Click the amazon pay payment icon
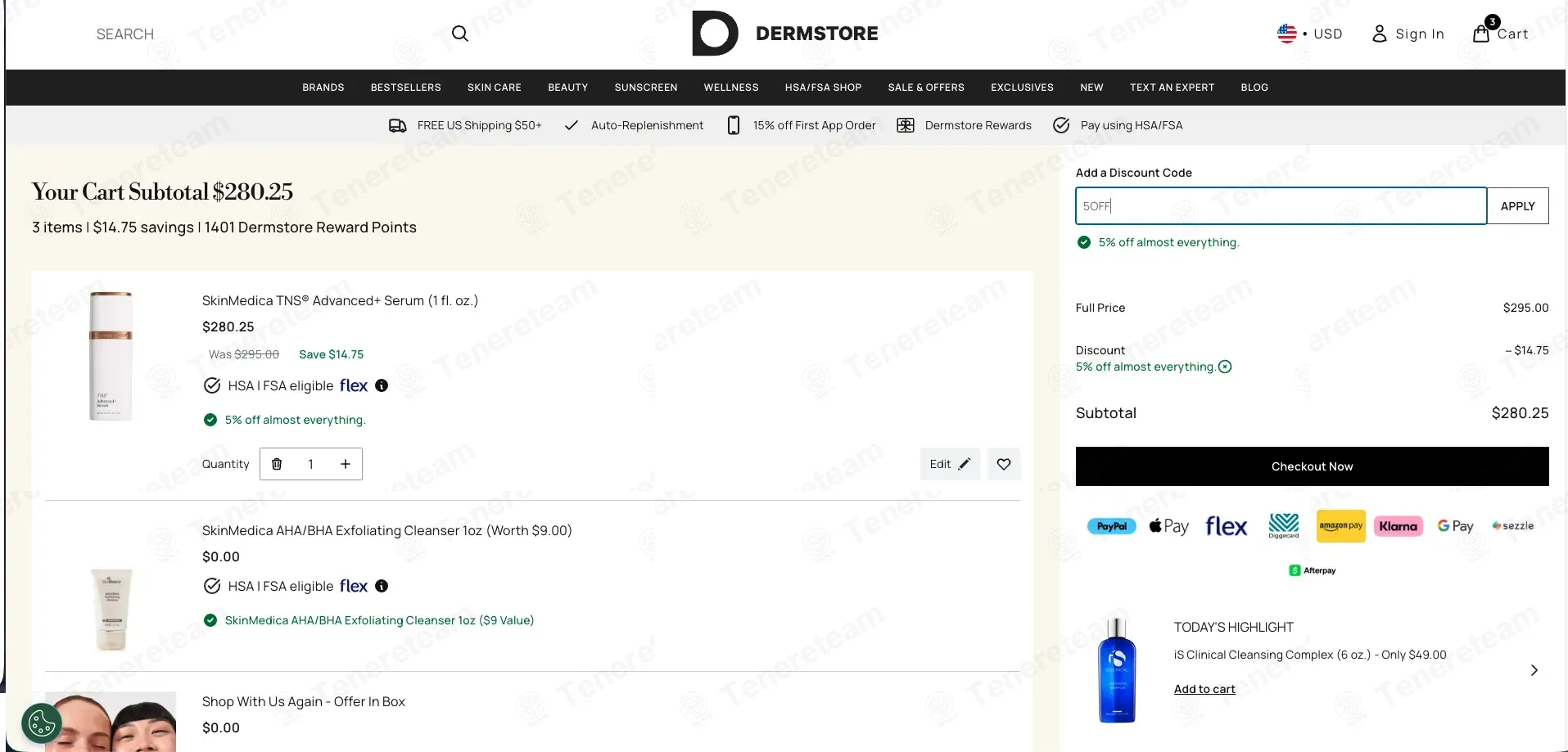Viewport: 1568px width, 752px height. 1341,526
